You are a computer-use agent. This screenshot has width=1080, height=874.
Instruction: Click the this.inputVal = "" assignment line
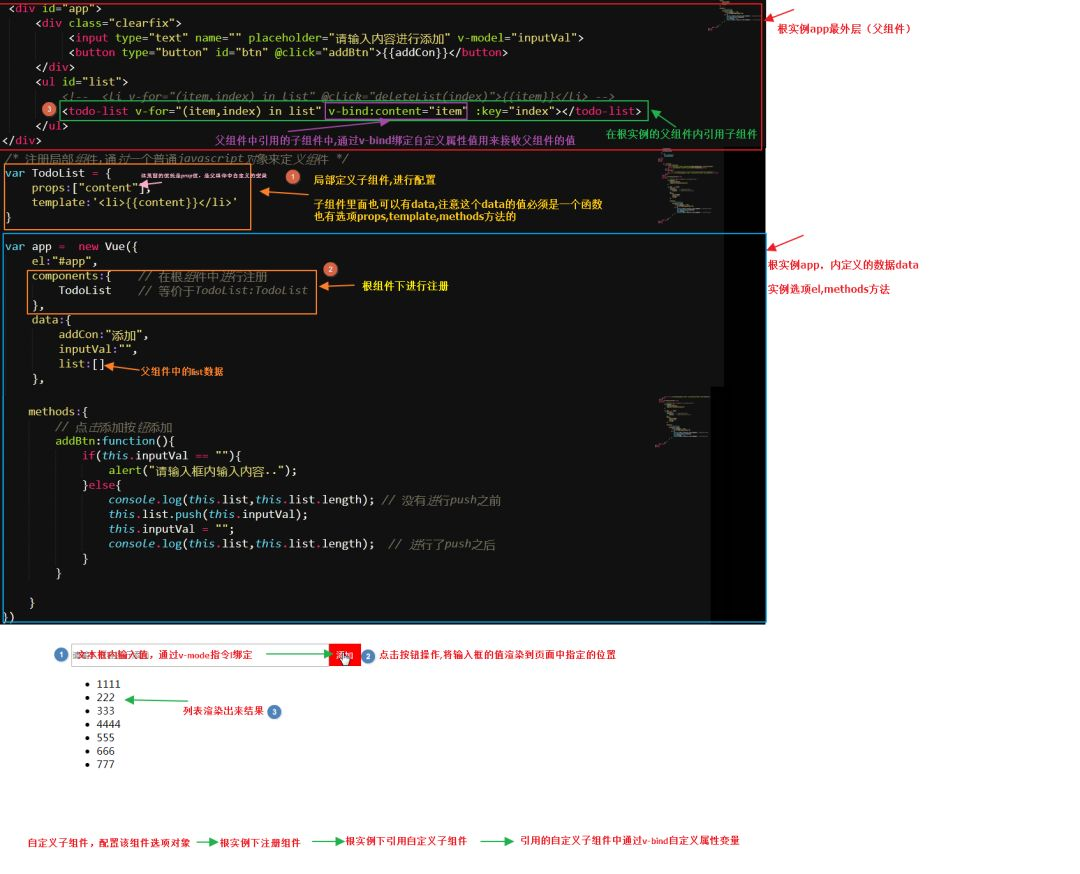pyautogui.click(x=172, y=529)
